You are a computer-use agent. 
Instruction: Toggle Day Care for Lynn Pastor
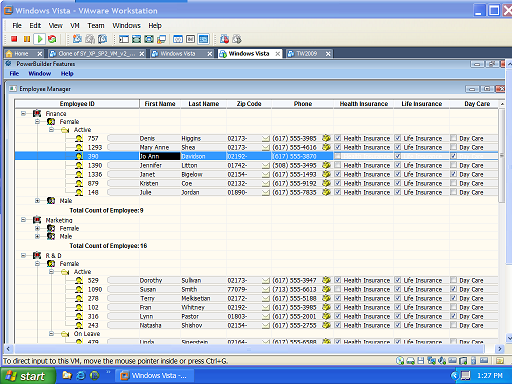[x=453, y=316]
